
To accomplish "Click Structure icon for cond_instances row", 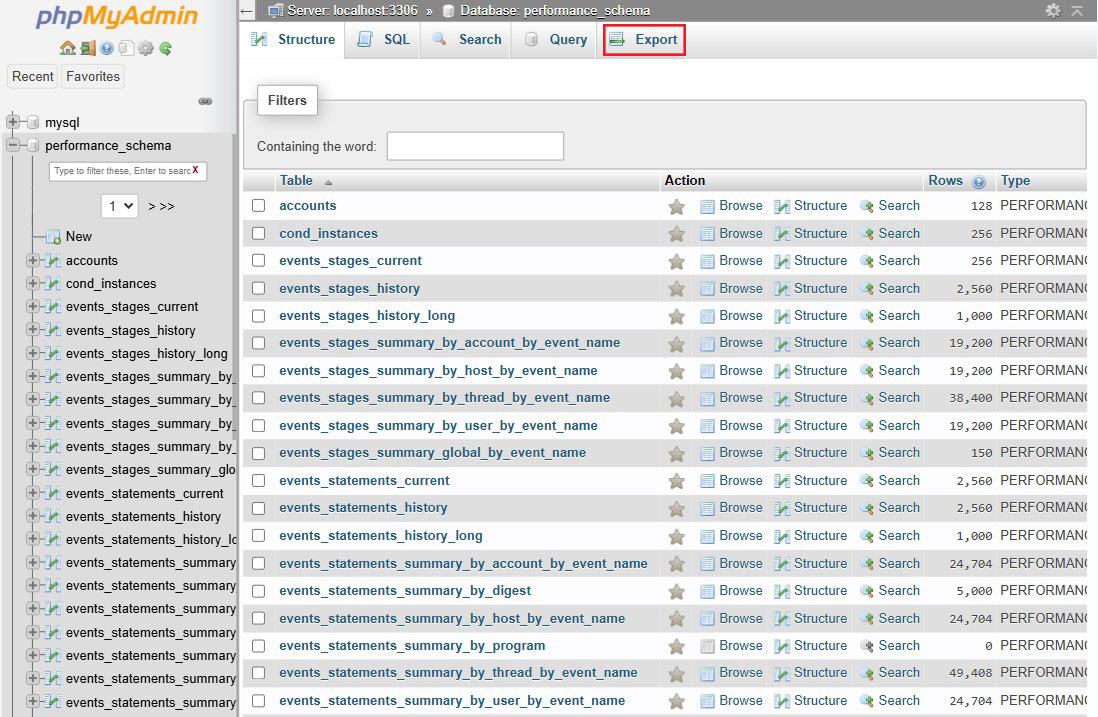I will click(x=781, y=234).
